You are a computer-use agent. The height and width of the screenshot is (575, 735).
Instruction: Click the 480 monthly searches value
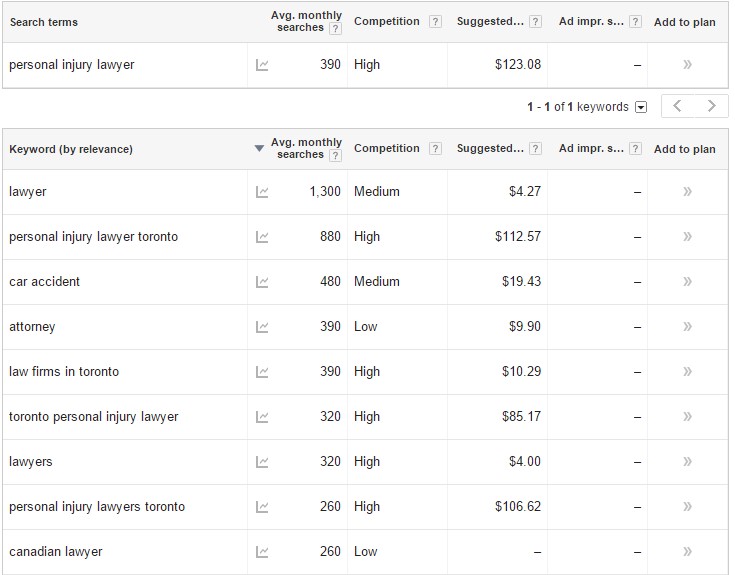point(330,281)
